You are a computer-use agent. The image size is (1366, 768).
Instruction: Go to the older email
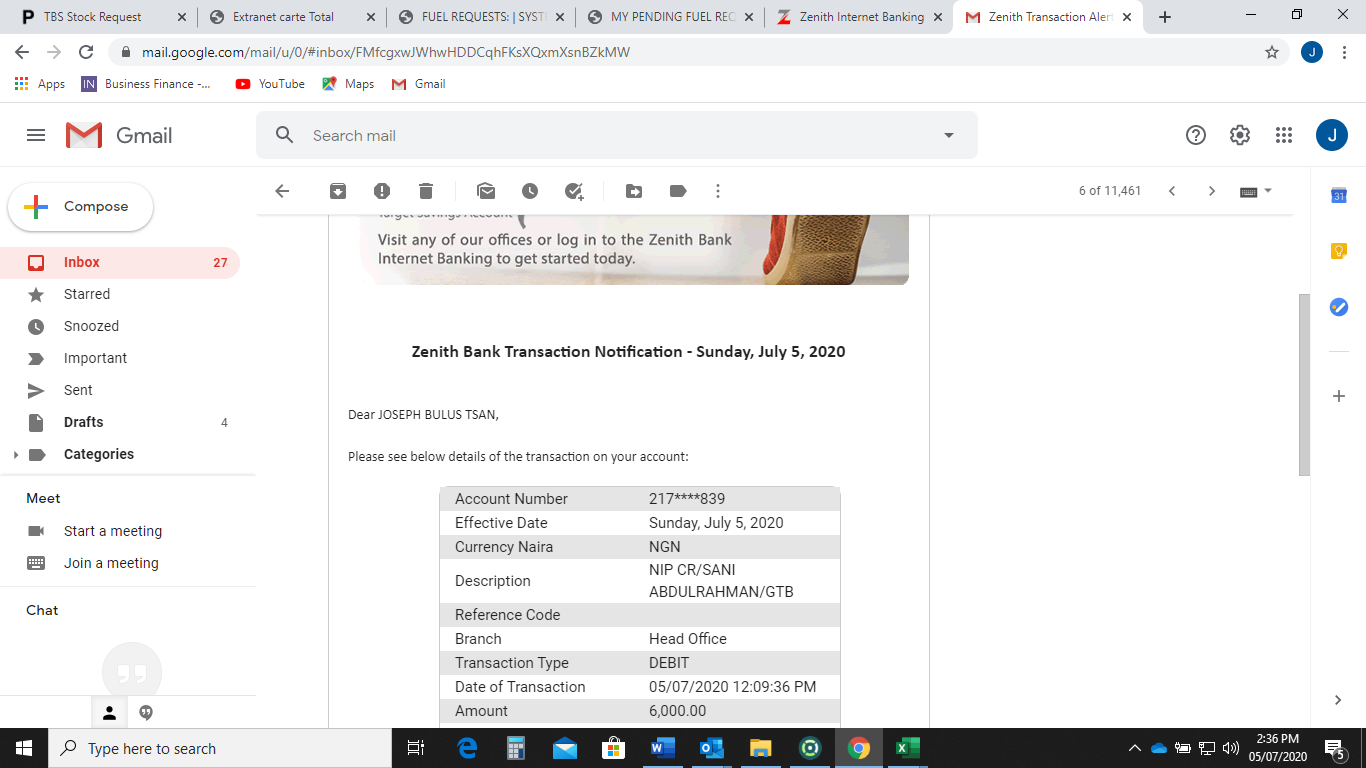coord(1212,191)
